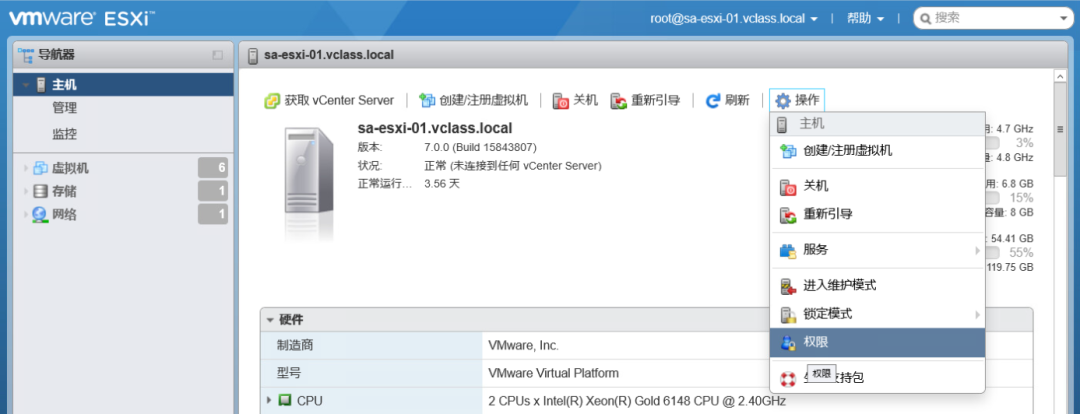Click the 虚拟机 icon in navigator
Viewport: 1080px width, 414px height.
pos(40,168)
